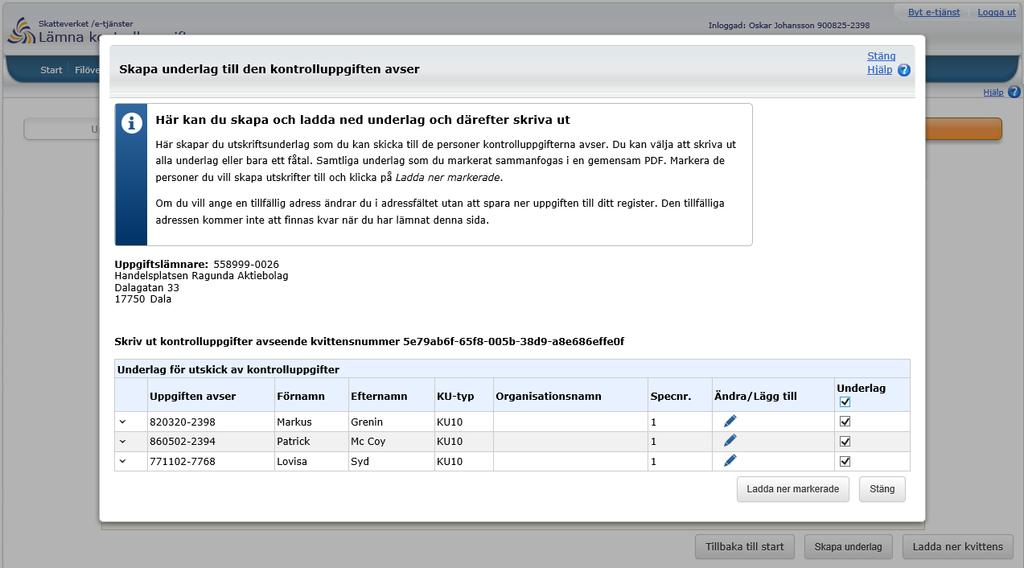This screenshot has height=568, width=1024.
Task: Click the edit pencil for Patrick Mc Coy
Action: 729,441
